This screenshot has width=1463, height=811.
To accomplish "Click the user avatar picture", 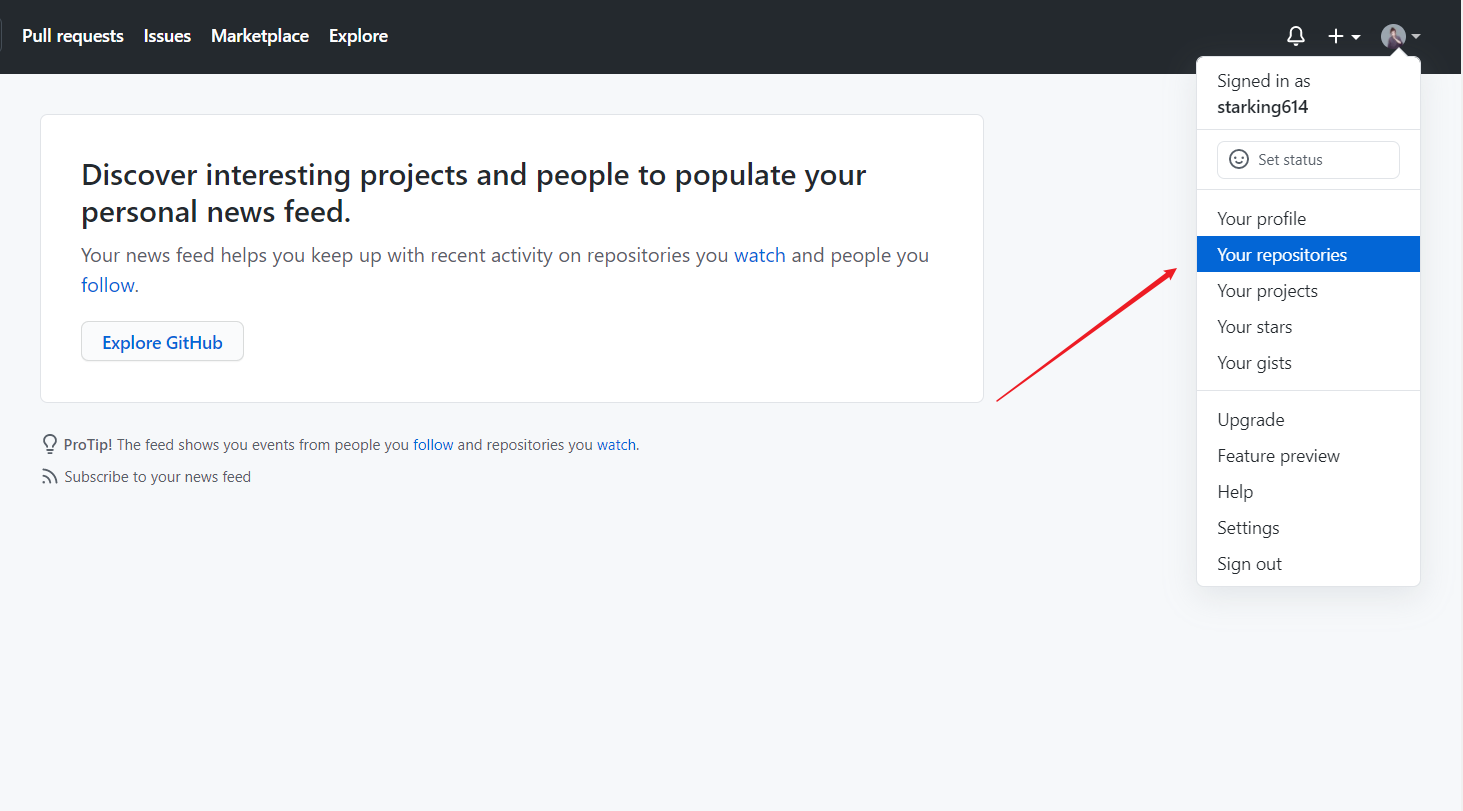I will click(1393, 37).
